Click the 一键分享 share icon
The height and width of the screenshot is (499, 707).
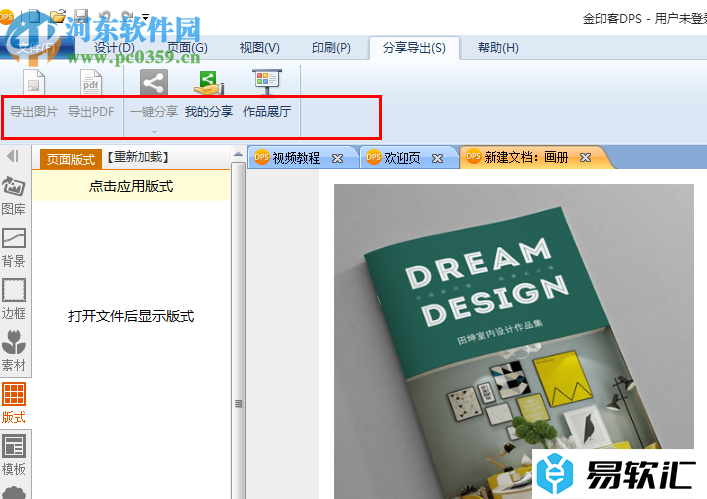(x=154, y=82)
